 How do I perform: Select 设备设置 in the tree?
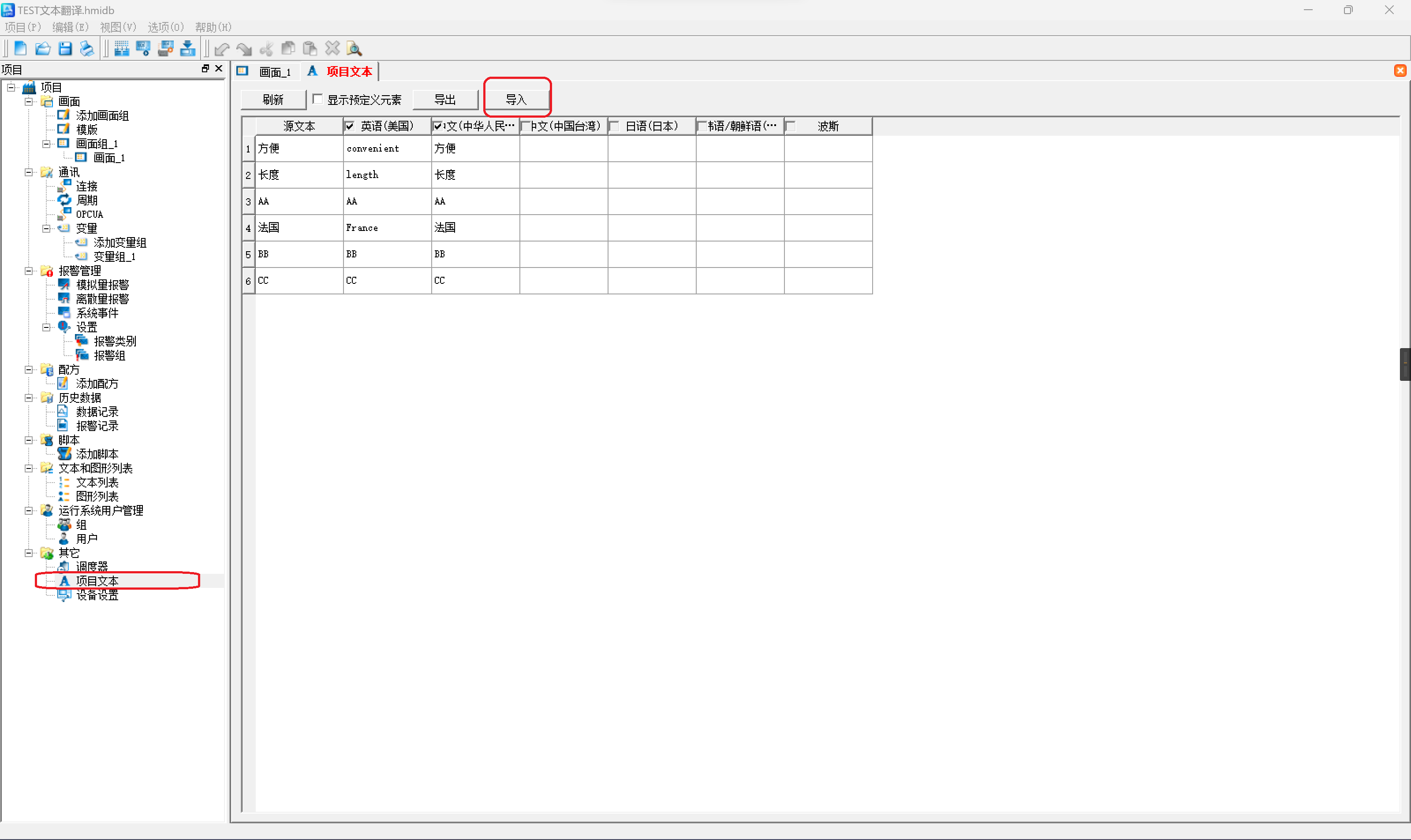[x=97, y=595]
